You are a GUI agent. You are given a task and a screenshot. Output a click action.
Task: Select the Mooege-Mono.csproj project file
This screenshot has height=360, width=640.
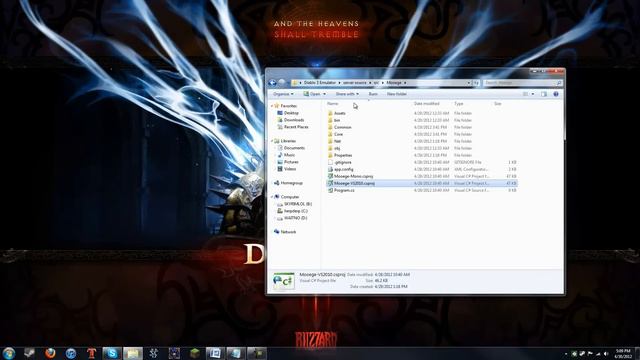coord(351,176)
